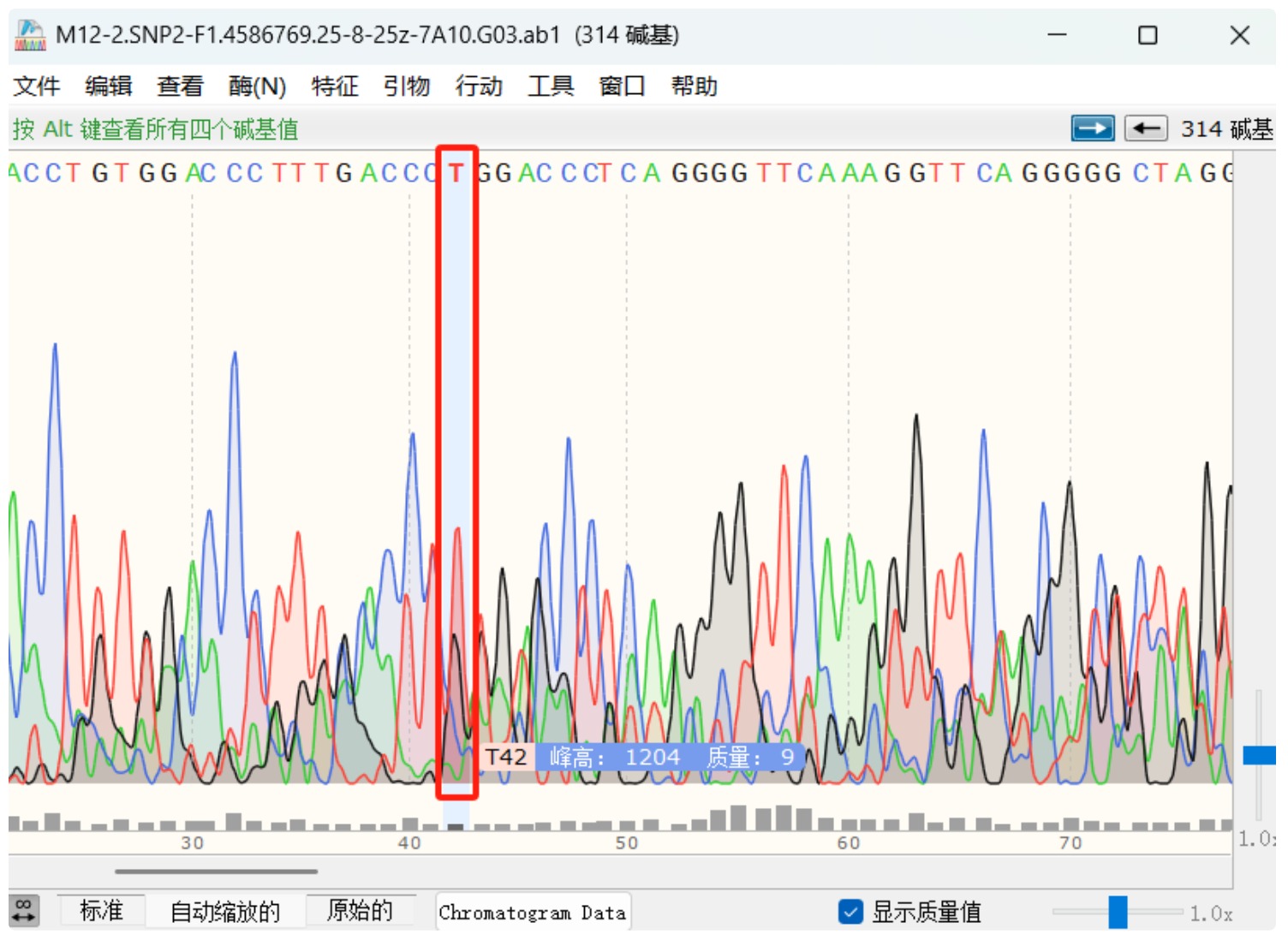Image resolution: width=1288 pixels, height=940 pixels.
Task: Select the Chromatogram Data tab
Action: pyautogui.click(x=532, y=913)
